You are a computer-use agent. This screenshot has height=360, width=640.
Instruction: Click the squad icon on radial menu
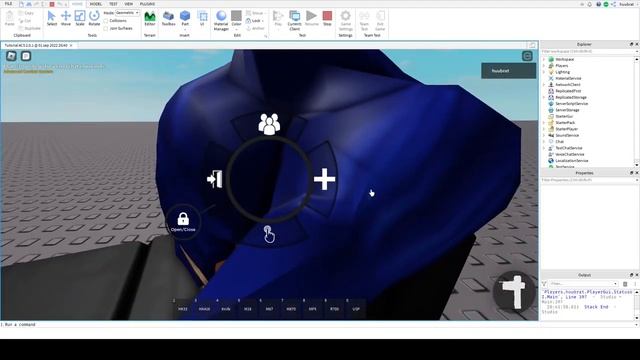click(x=269, y=124)
